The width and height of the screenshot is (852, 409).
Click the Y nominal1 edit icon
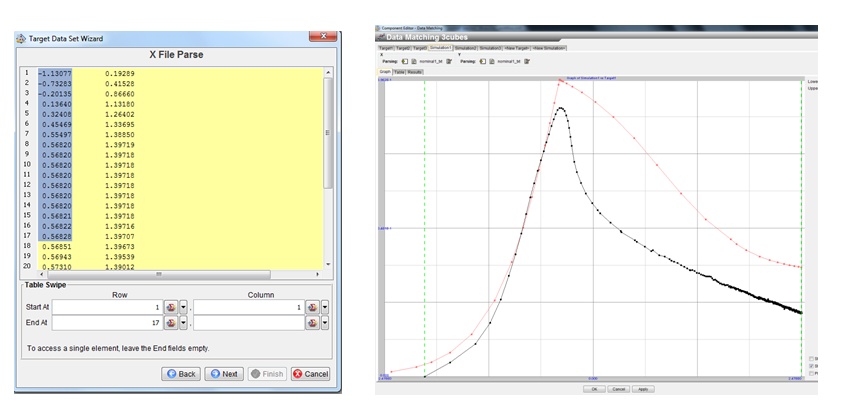527,61
